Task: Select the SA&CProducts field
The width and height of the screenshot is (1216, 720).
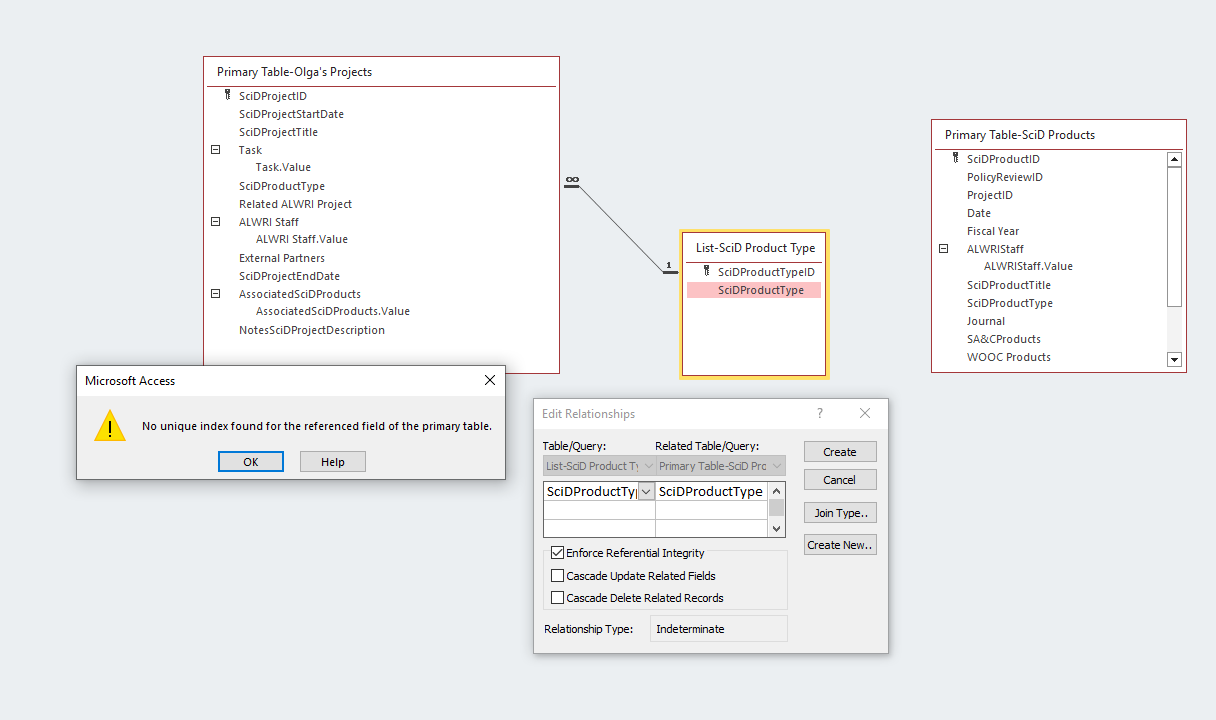Action: tap(1004, 339)
